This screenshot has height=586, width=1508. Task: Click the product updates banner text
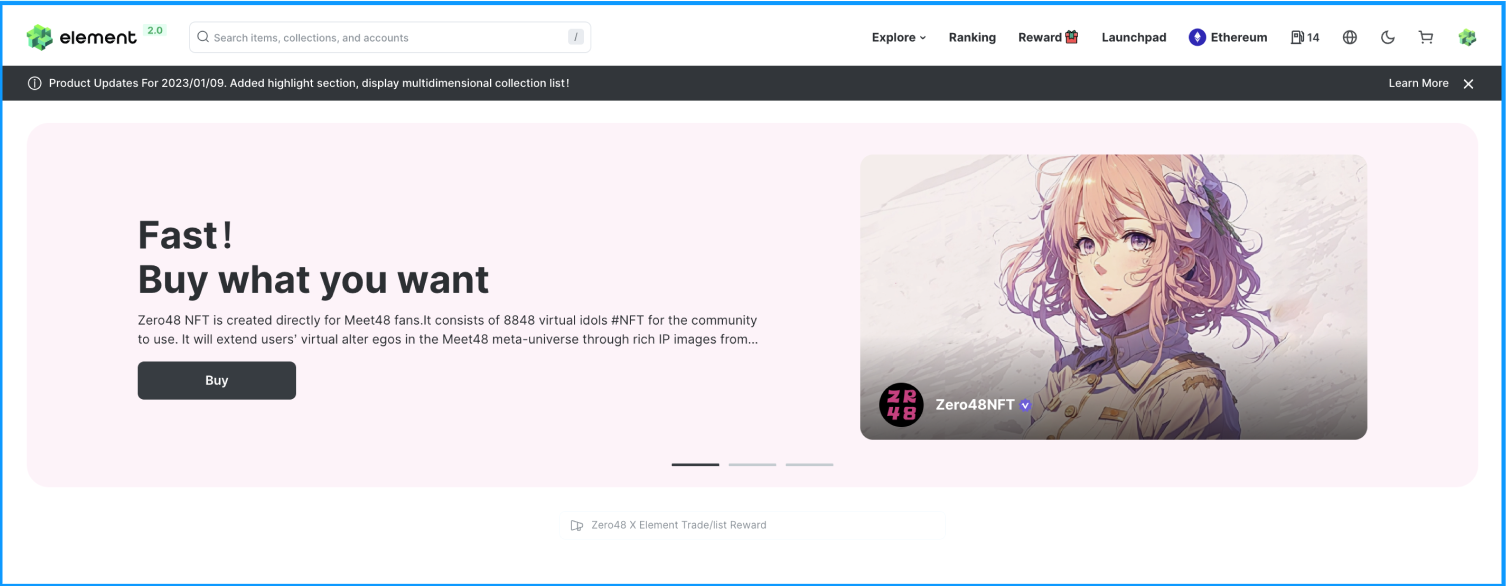[309, 83]
